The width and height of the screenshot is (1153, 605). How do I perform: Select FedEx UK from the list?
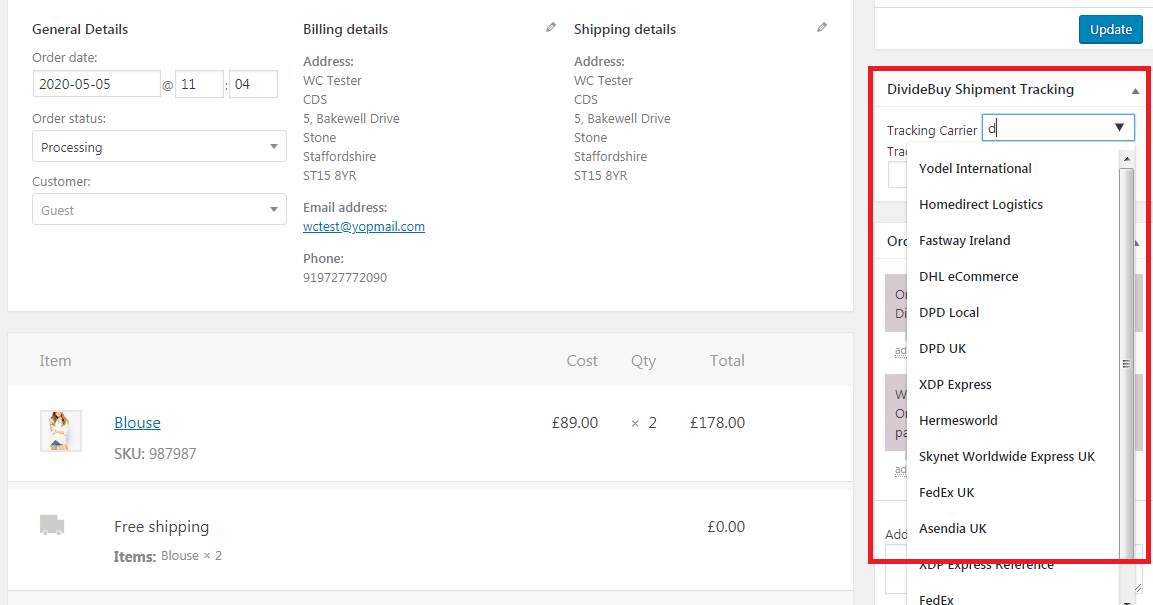click(x=946, y=492)
